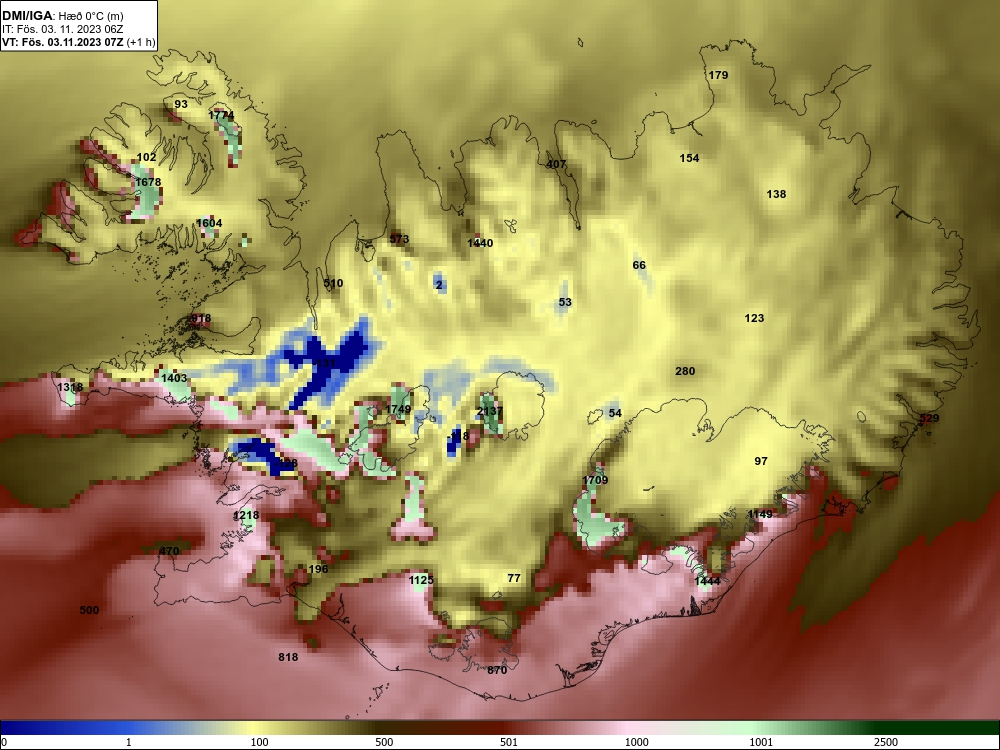
Task: Click the 1001 tick on the legend
Action: [x=761, y=742]
